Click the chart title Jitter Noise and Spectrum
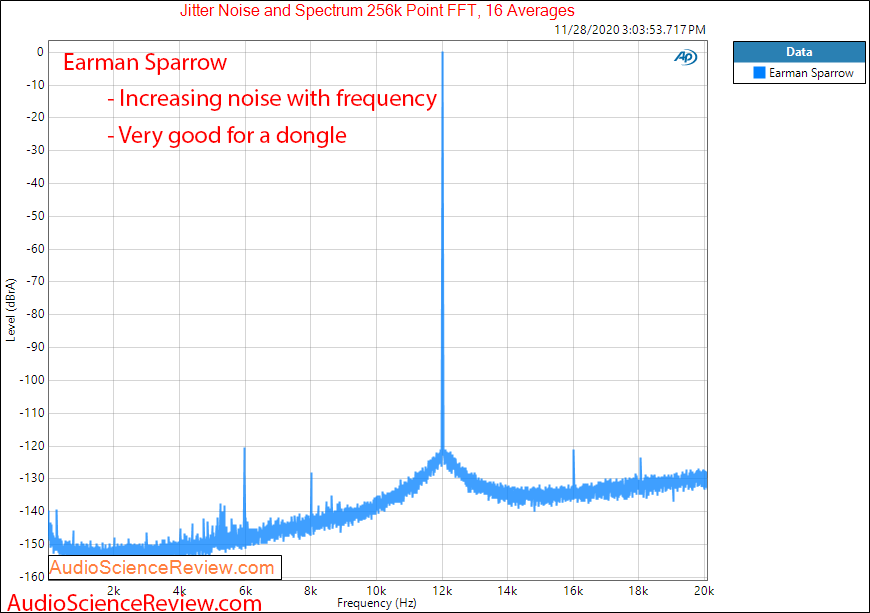 point(377,11)
